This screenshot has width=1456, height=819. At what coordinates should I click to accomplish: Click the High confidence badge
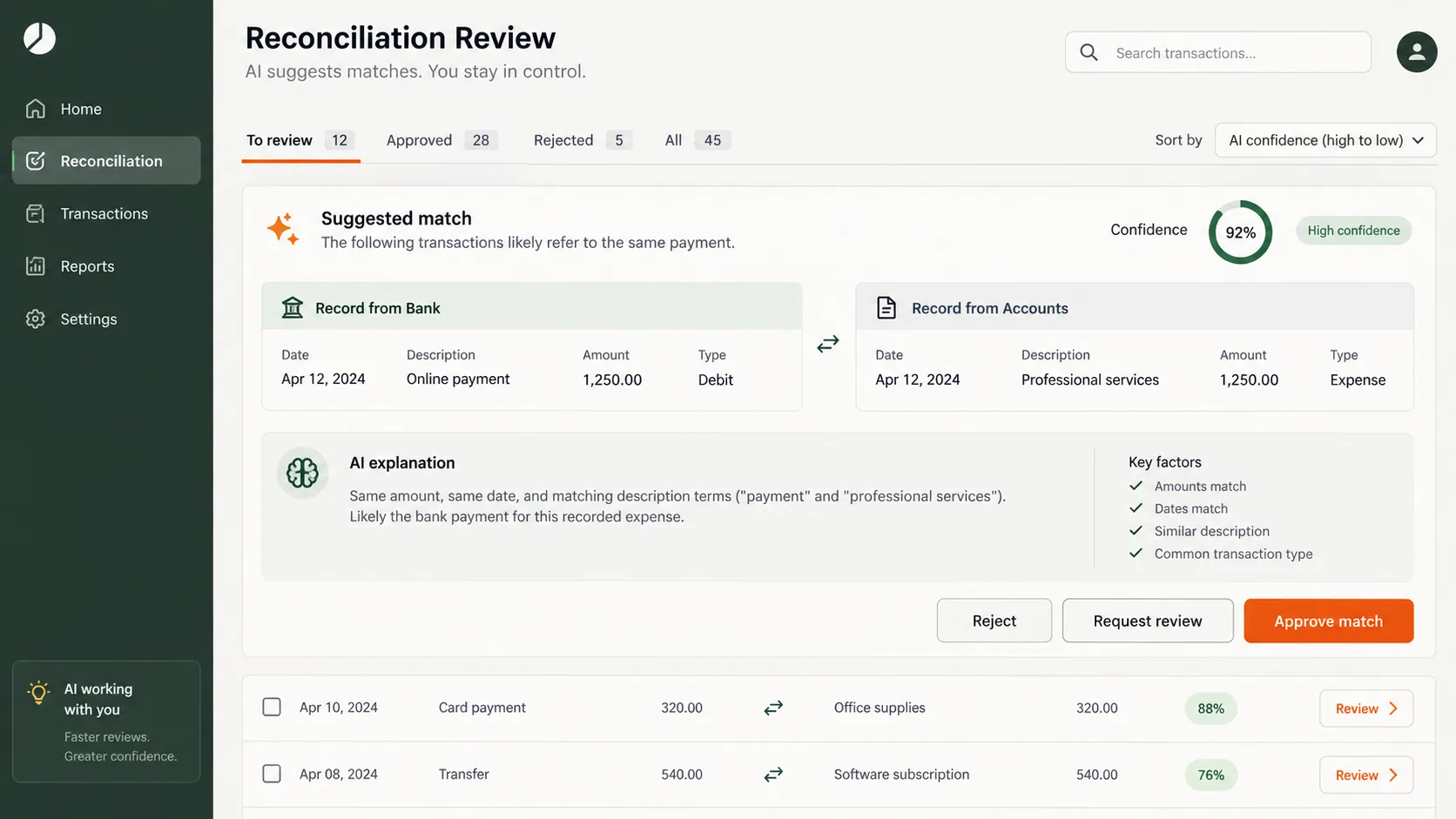coord(1354,231)
